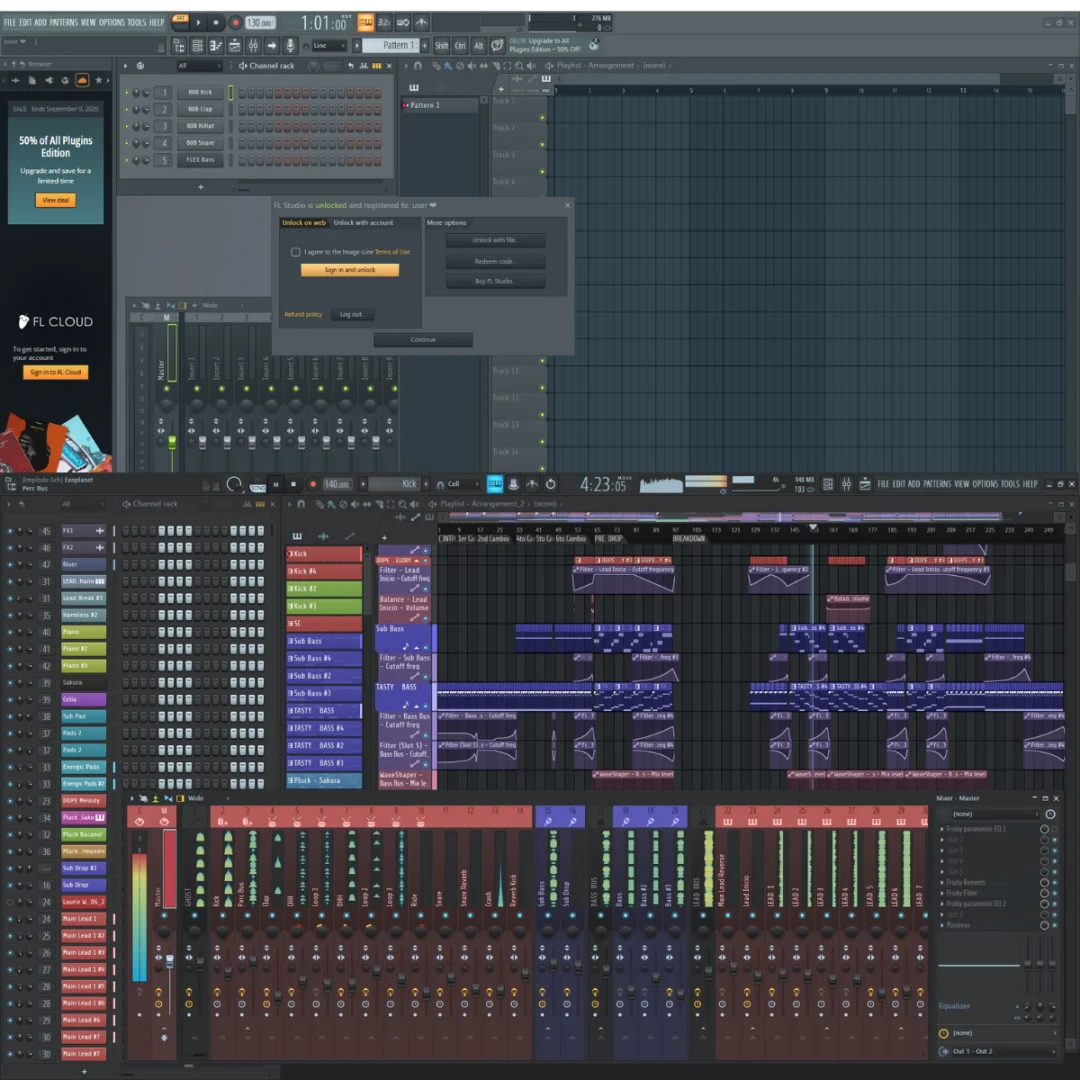The image size is (1080, 1080).
Task: Open the Line snap dropdown in toolbar
Action: [x=328, y=45]
